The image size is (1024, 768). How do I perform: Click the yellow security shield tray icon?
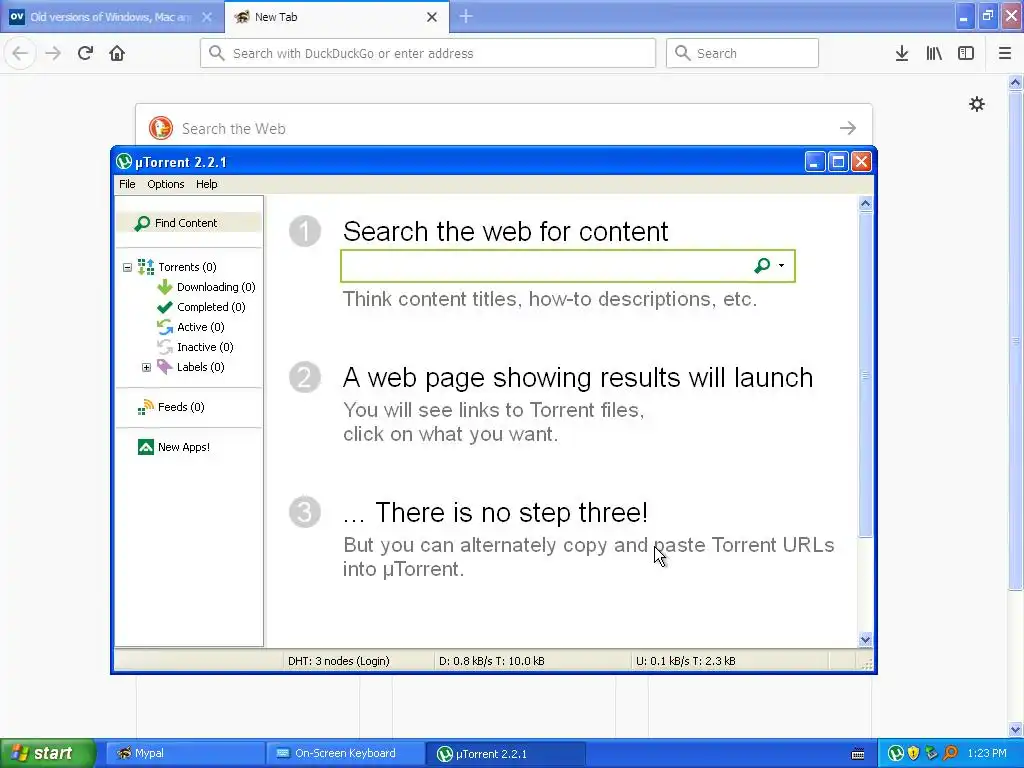914,753
